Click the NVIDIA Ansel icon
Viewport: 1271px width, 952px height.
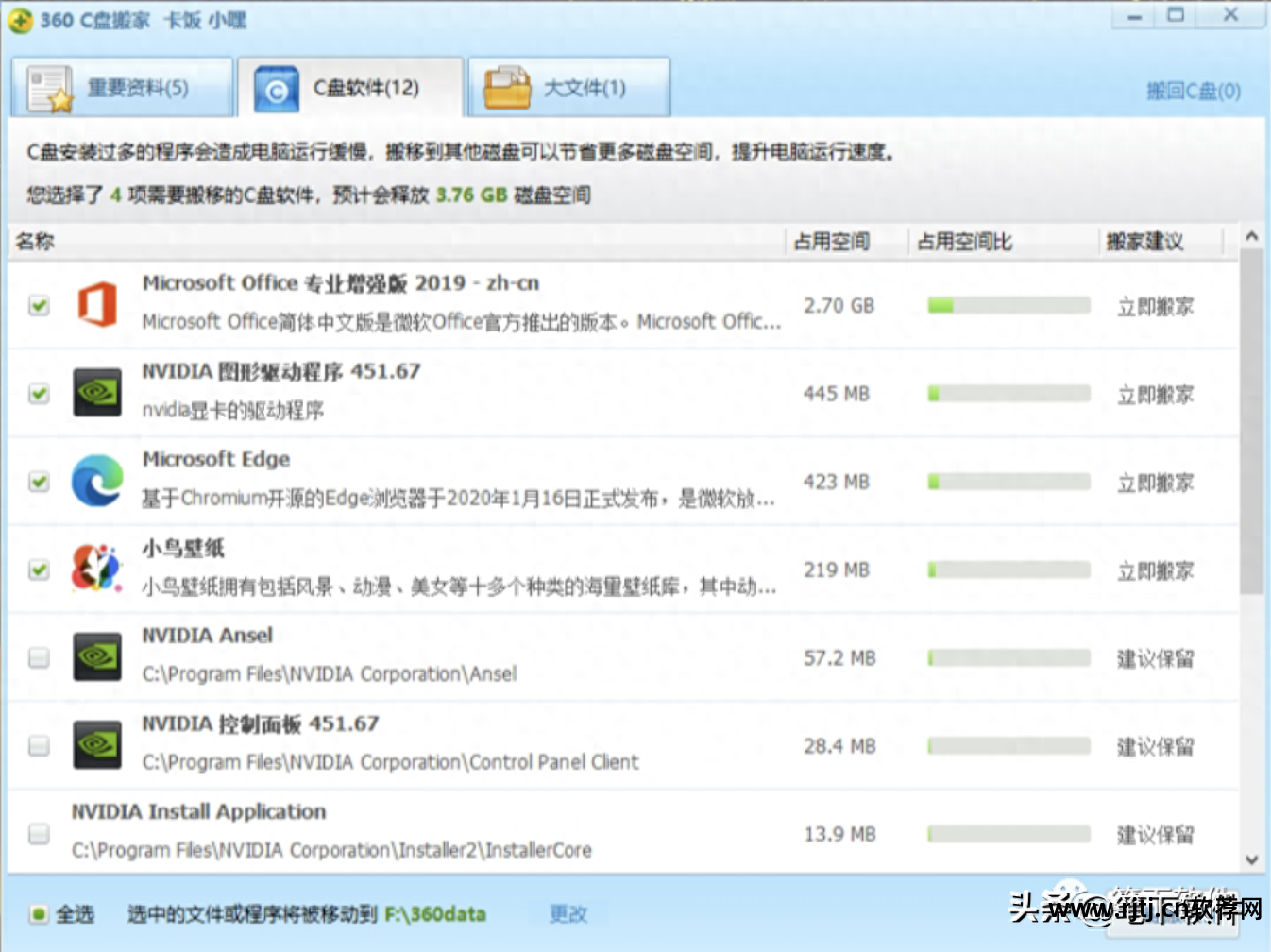pos(97,656)
